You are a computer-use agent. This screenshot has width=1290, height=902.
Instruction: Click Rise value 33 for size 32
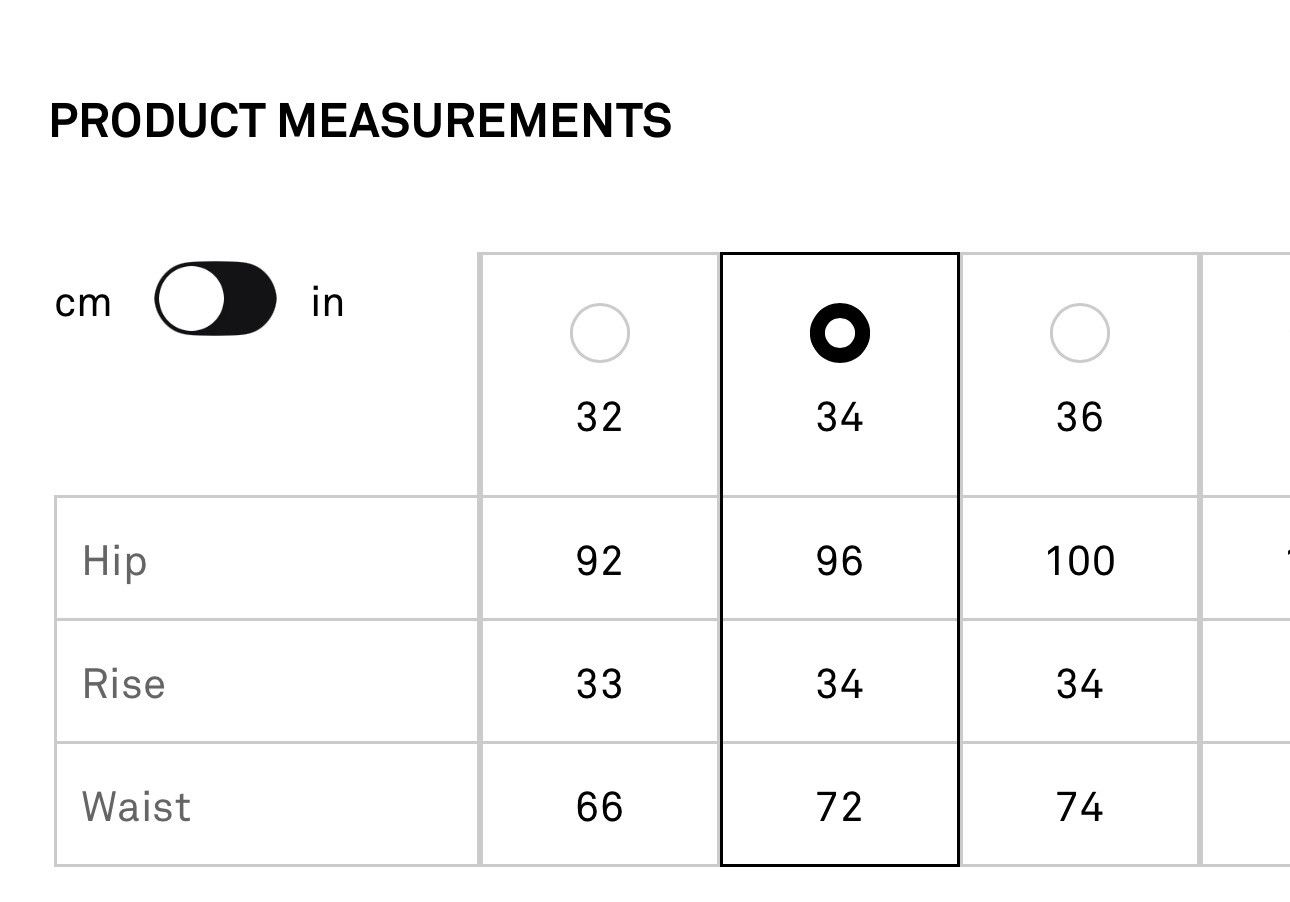tap(600, 684)
